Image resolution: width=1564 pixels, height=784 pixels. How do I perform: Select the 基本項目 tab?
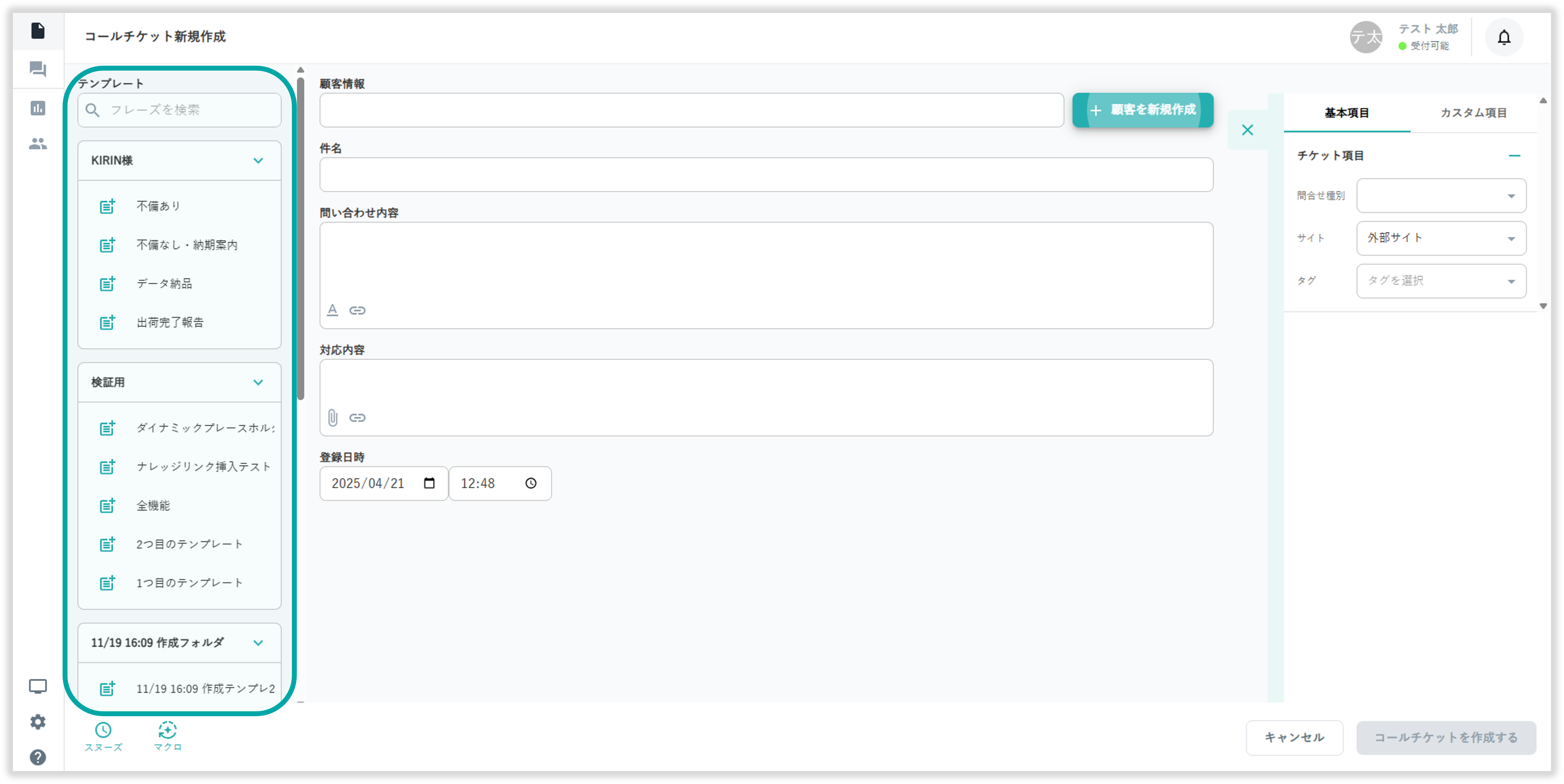coord(1347,113)
